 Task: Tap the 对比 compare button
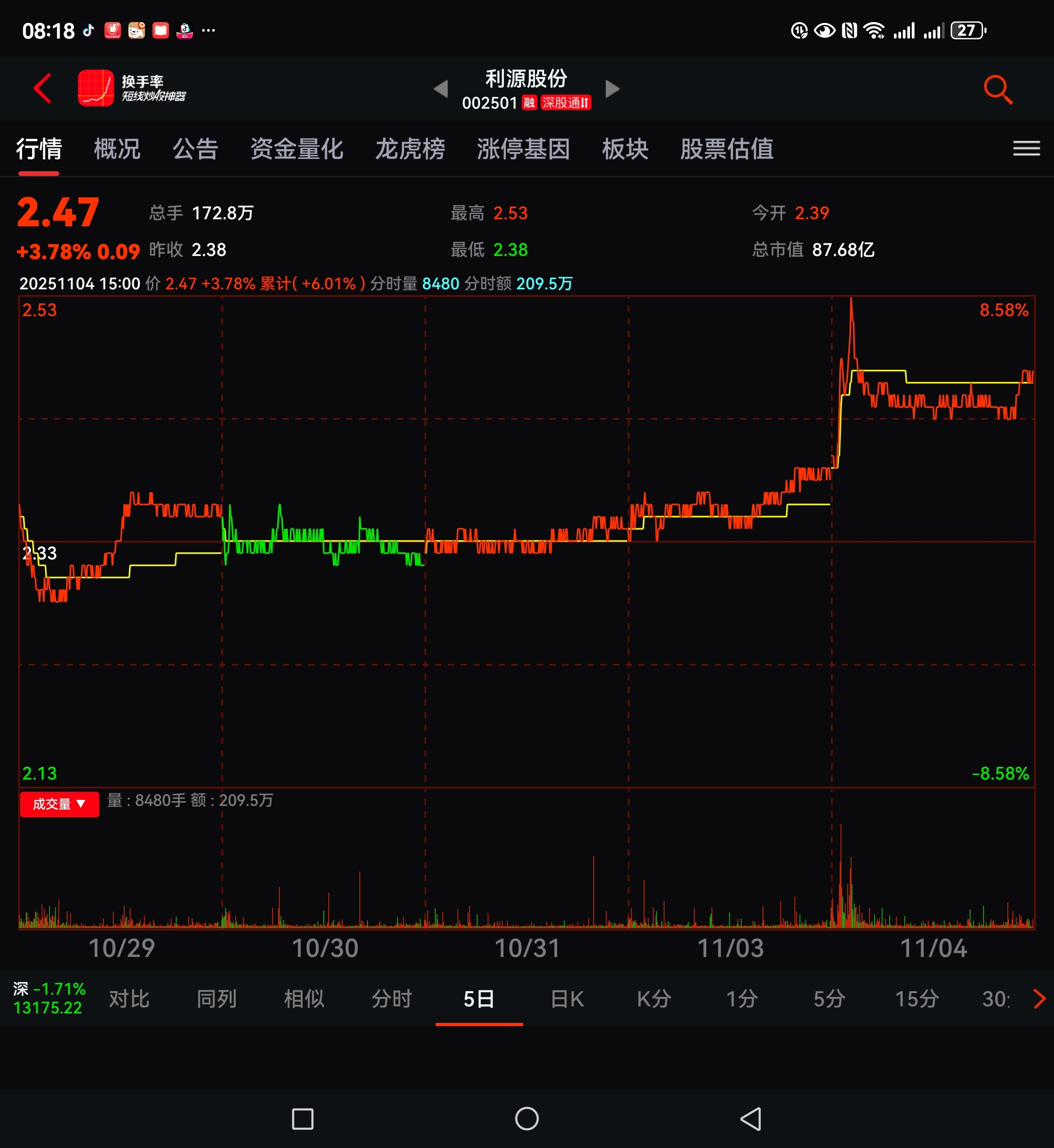(129, 999)
